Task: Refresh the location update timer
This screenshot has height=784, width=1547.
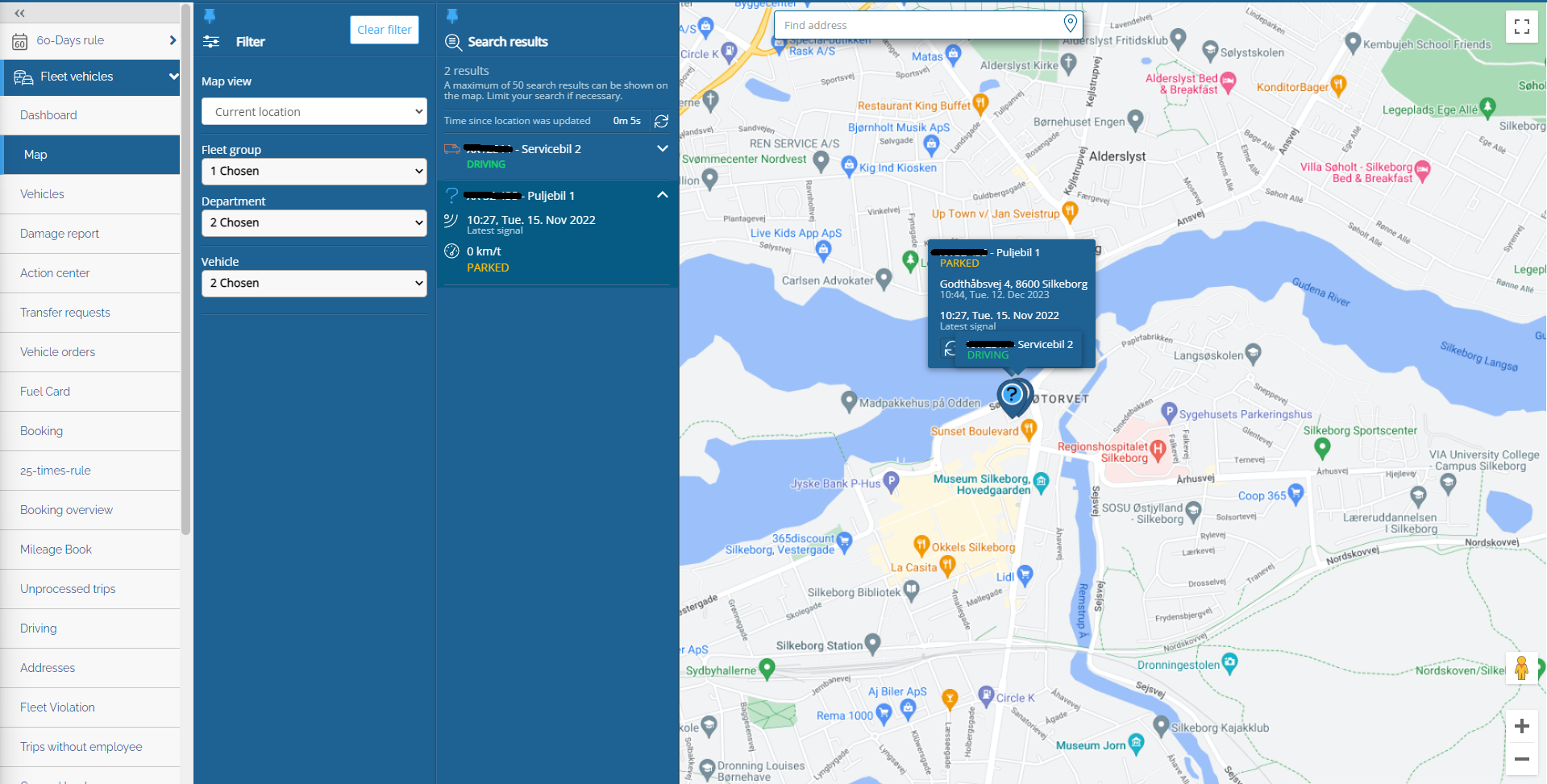Action: (x=662, y=121)
